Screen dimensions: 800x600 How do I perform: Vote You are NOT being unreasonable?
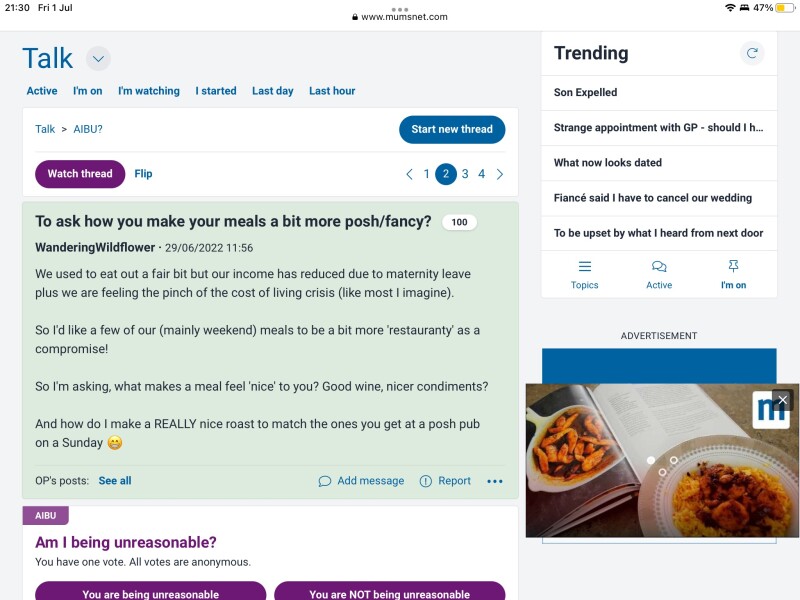pyautogui.click(x=390, y=593)
